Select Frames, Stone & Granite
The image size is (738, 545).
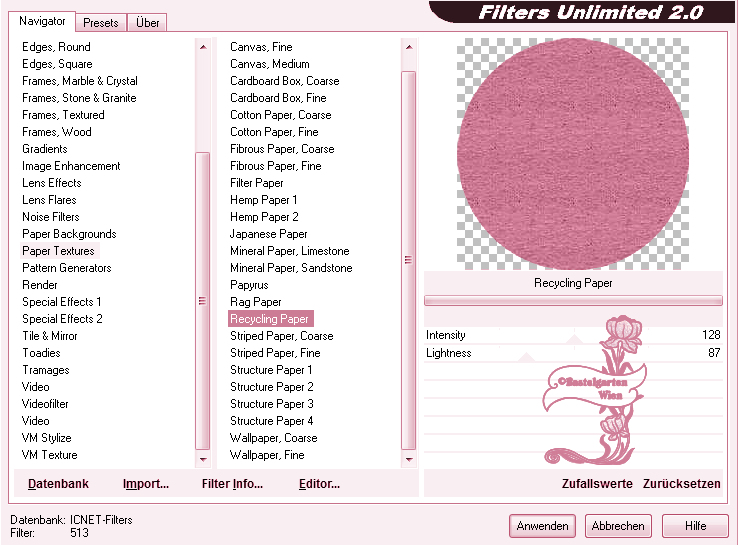tap(80, 98)
